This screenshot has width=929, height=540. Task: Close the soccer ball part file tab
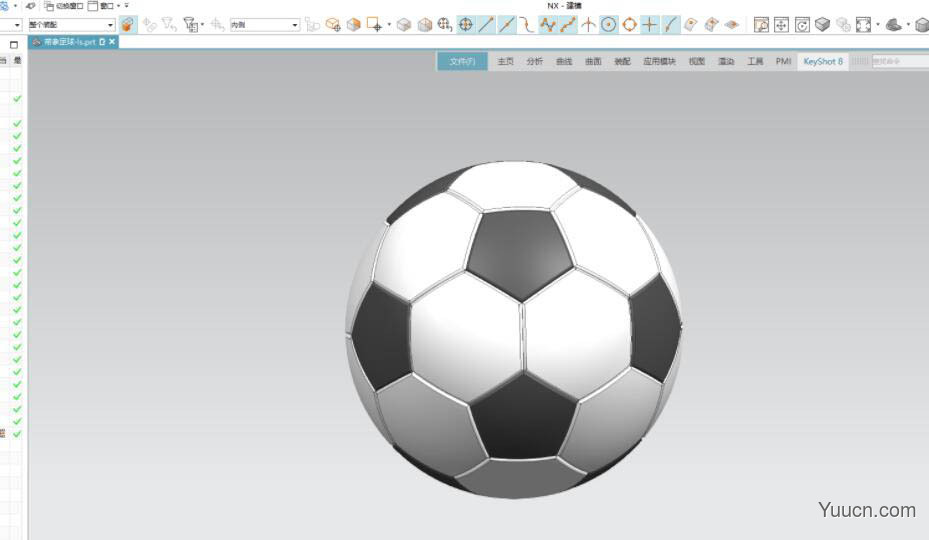pos(112,42)
